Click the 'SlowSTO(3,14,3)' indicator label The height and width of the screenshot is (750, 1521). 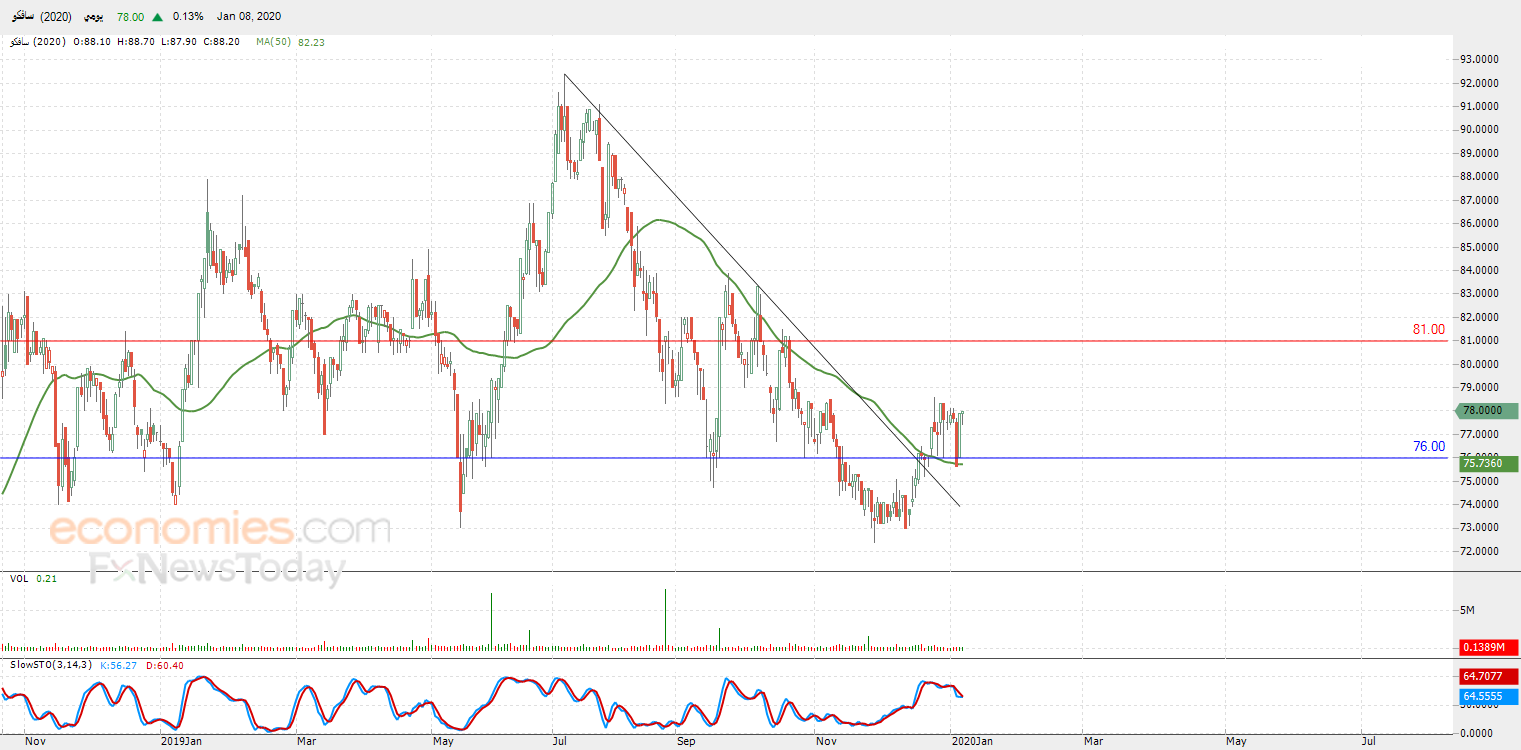[x=49, y=665]
